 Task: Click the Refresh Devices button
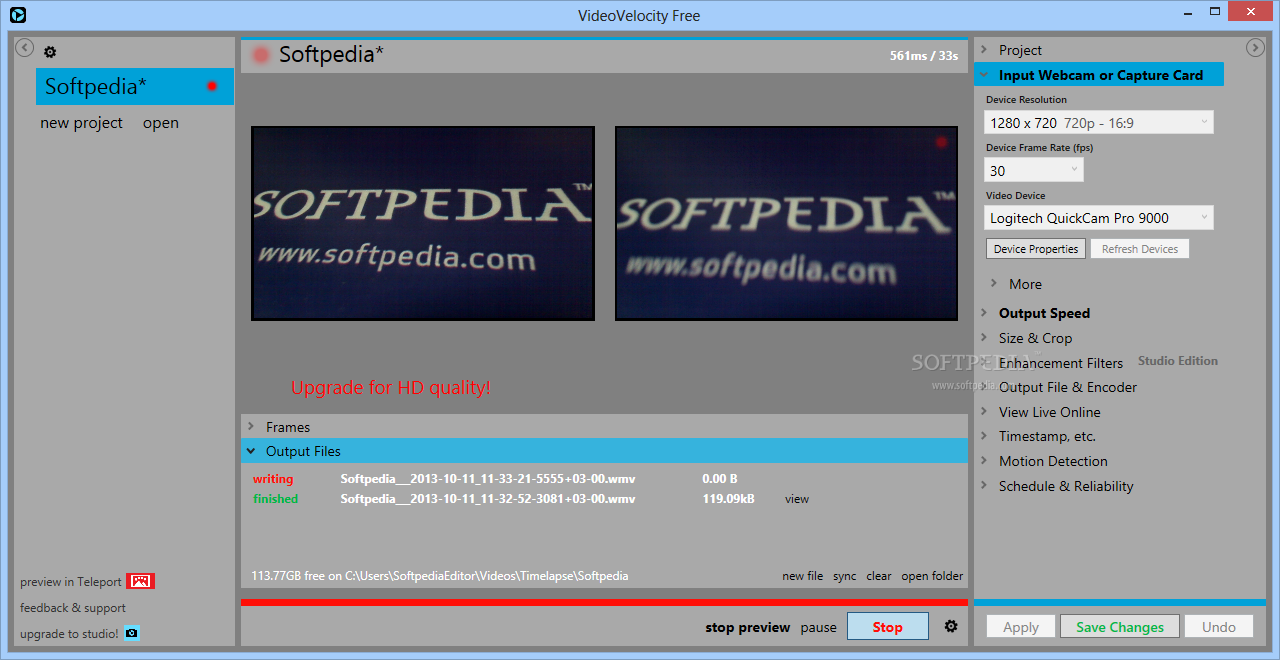tap(1140, 249)
